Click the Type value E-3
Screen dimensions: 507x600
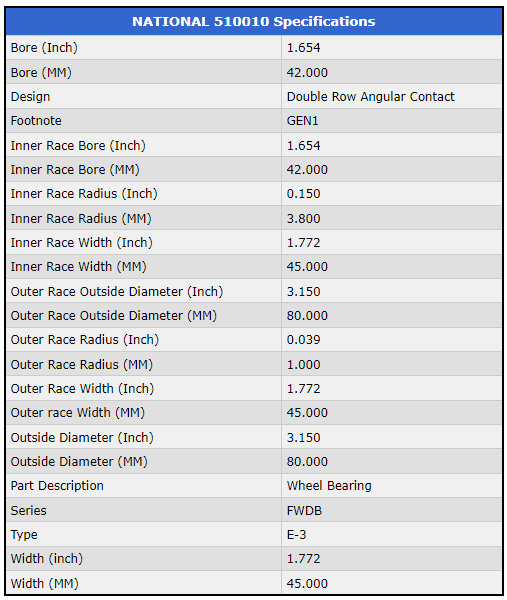(x=297, y=535)
